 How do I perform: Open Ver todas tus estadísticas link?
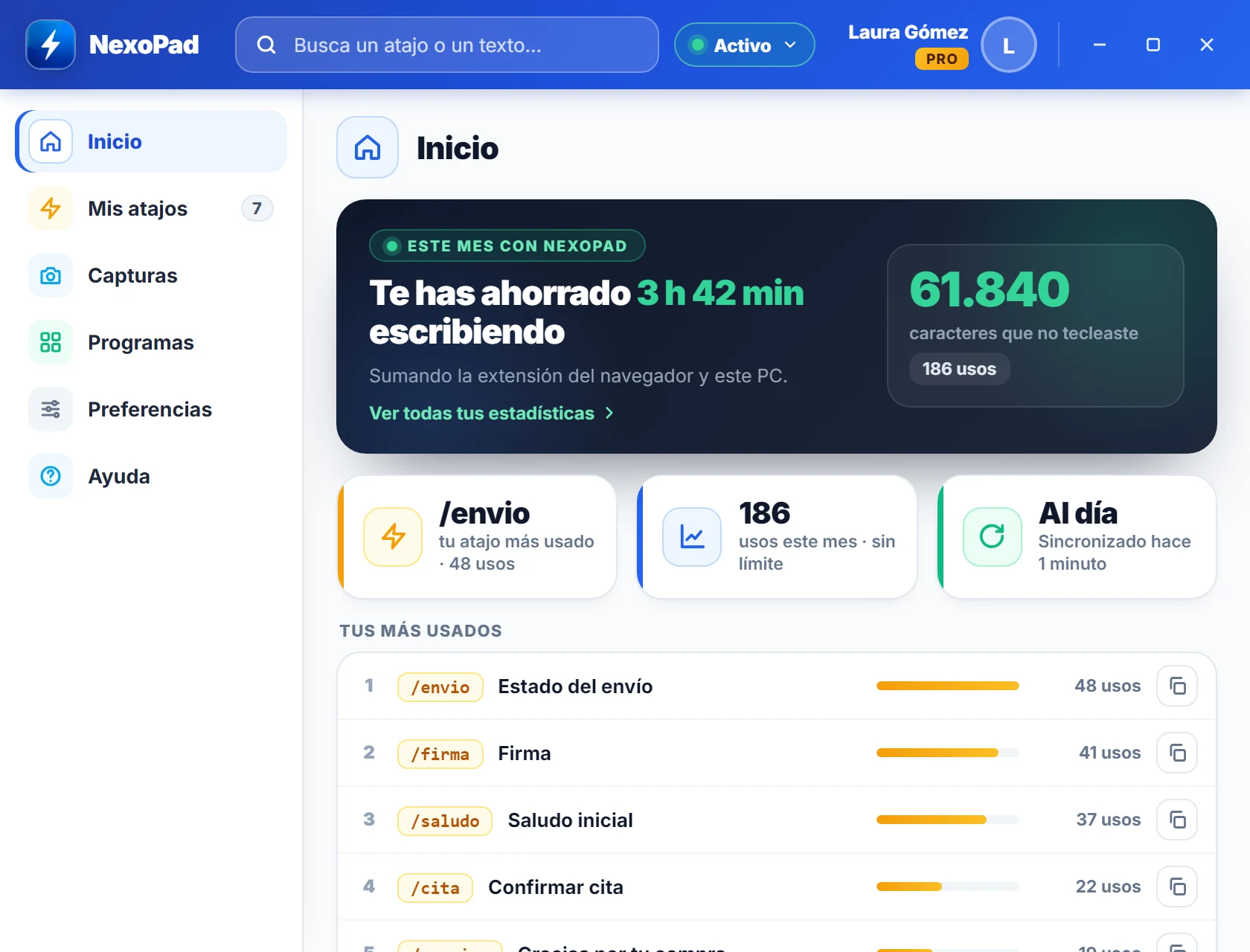pos(492,413)
